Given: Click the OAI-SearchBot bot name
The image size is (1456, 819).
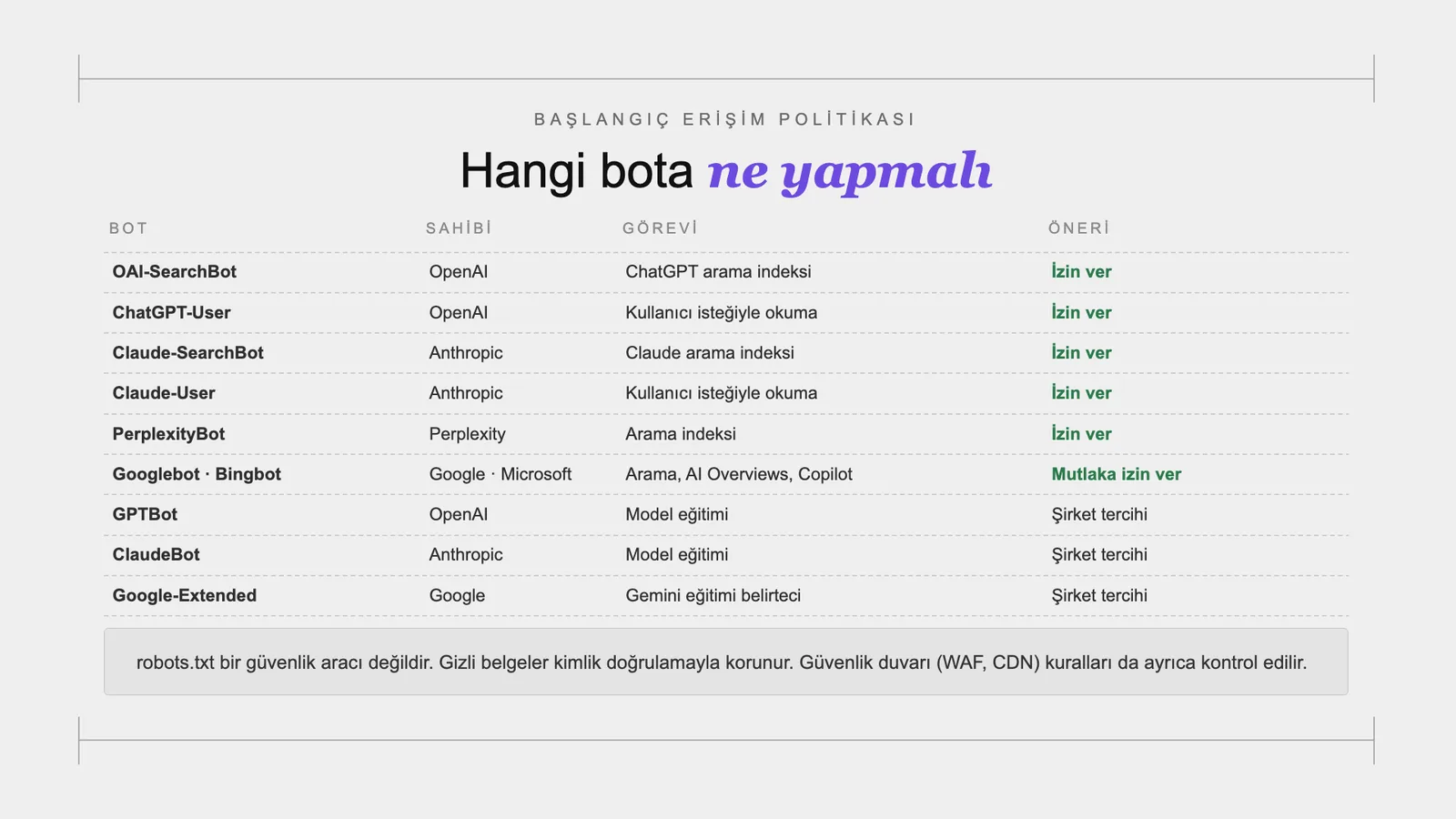Looking at the screenshot, I should click(174, 272).
